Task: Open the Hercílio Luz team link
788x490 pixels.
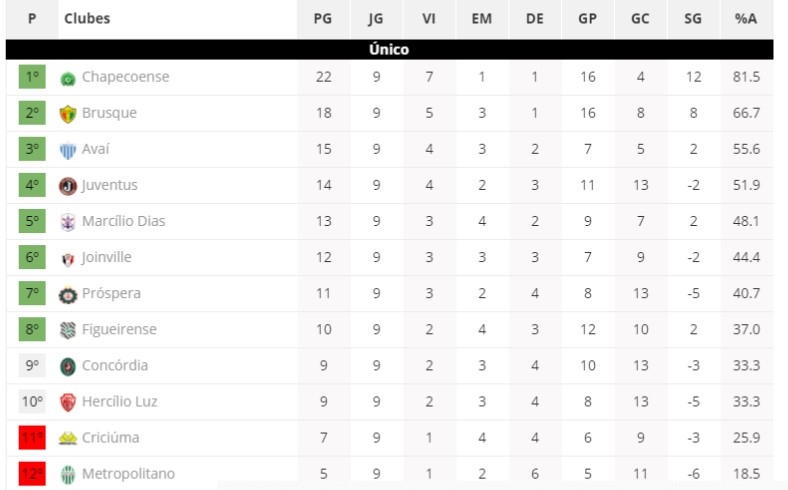Action: click(x=120, y=402)
